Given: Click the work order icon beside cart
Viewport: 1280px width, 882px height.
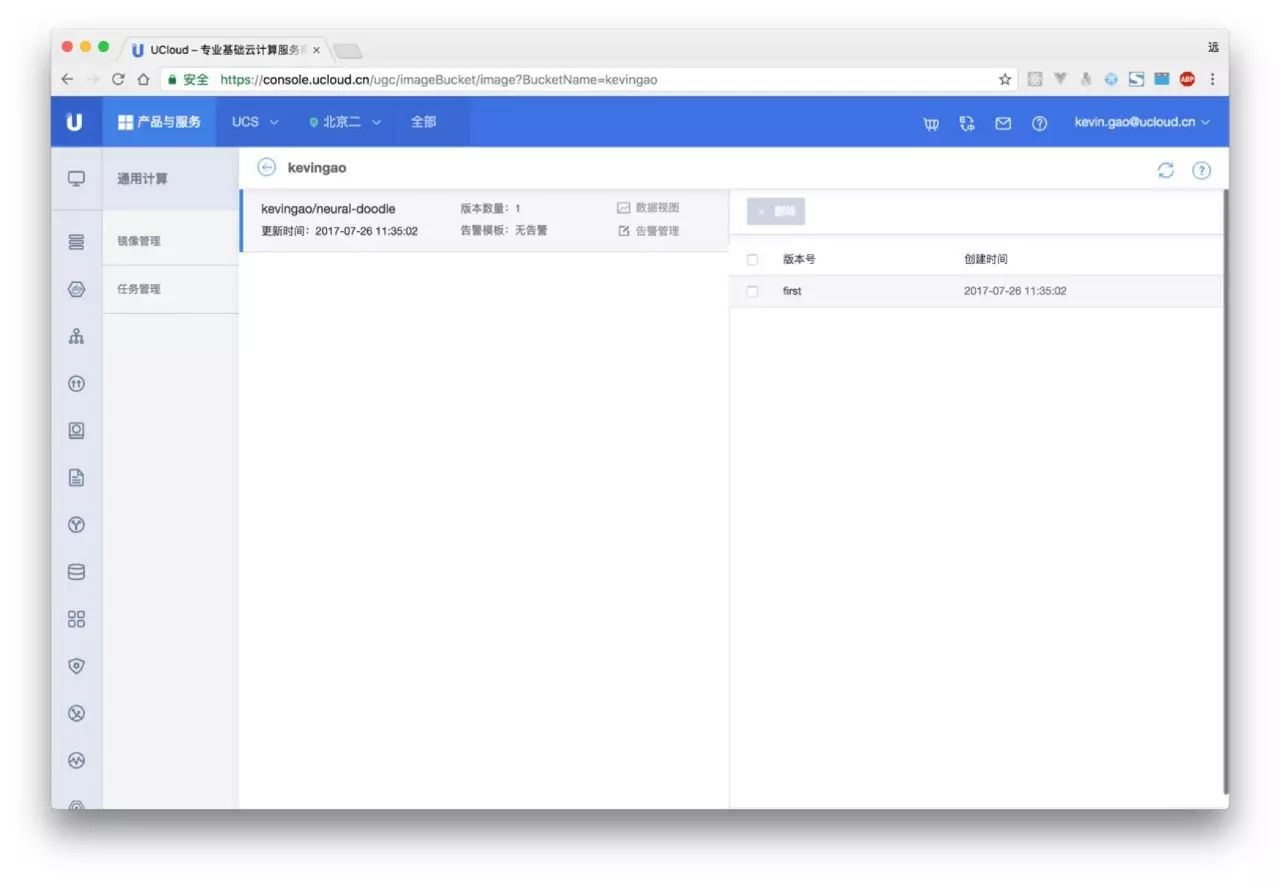Looking at the screenshot, I should click(x=967, y=123).
